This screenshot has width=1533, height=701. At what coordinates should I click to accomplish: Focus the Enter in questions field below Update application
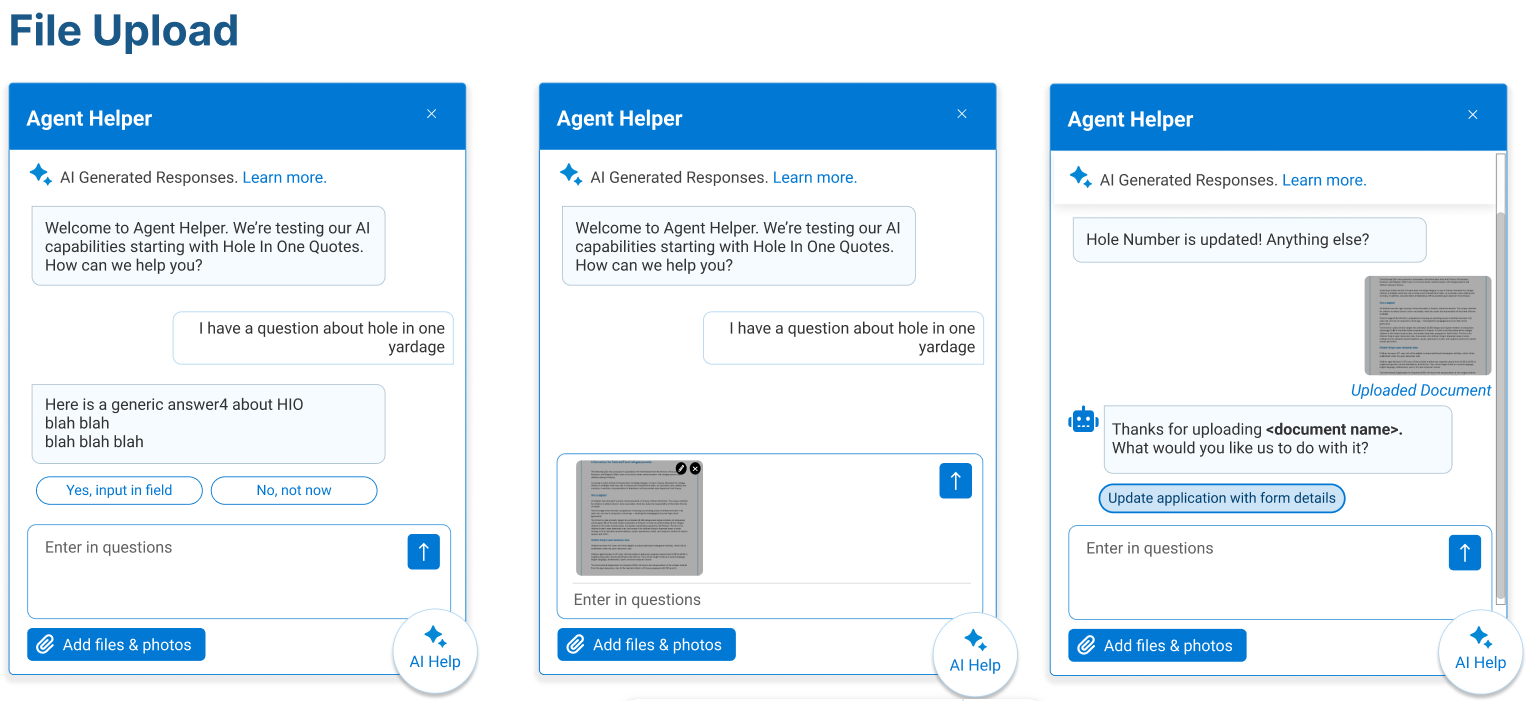point(1280,572)
